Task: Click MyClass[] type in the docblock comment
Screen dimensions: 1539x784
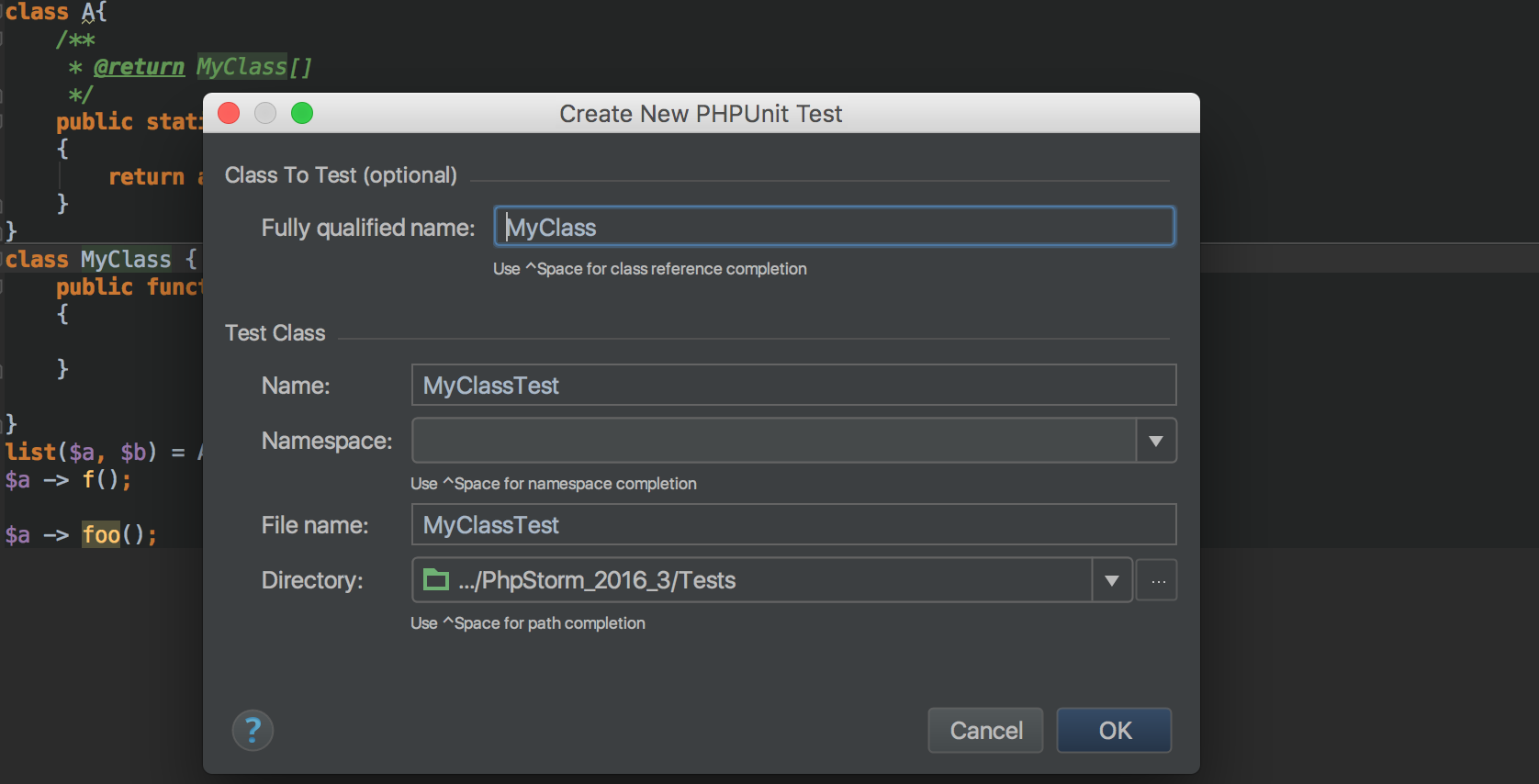Action: (x=254, y=67)
